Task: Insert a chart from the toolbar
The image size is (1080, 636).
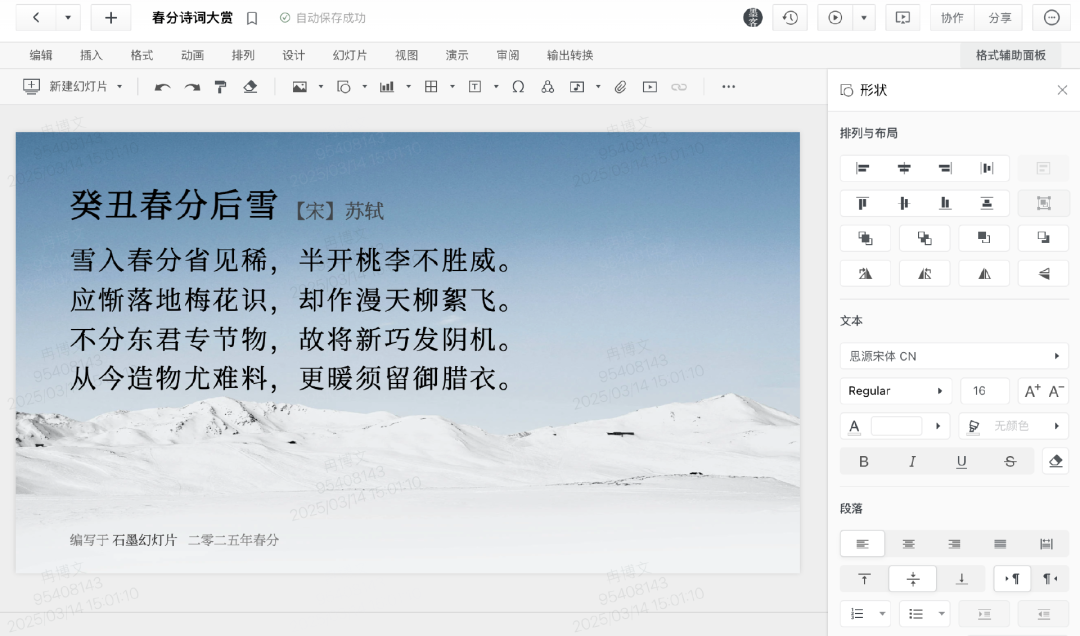Action: [x=387, y=87]
